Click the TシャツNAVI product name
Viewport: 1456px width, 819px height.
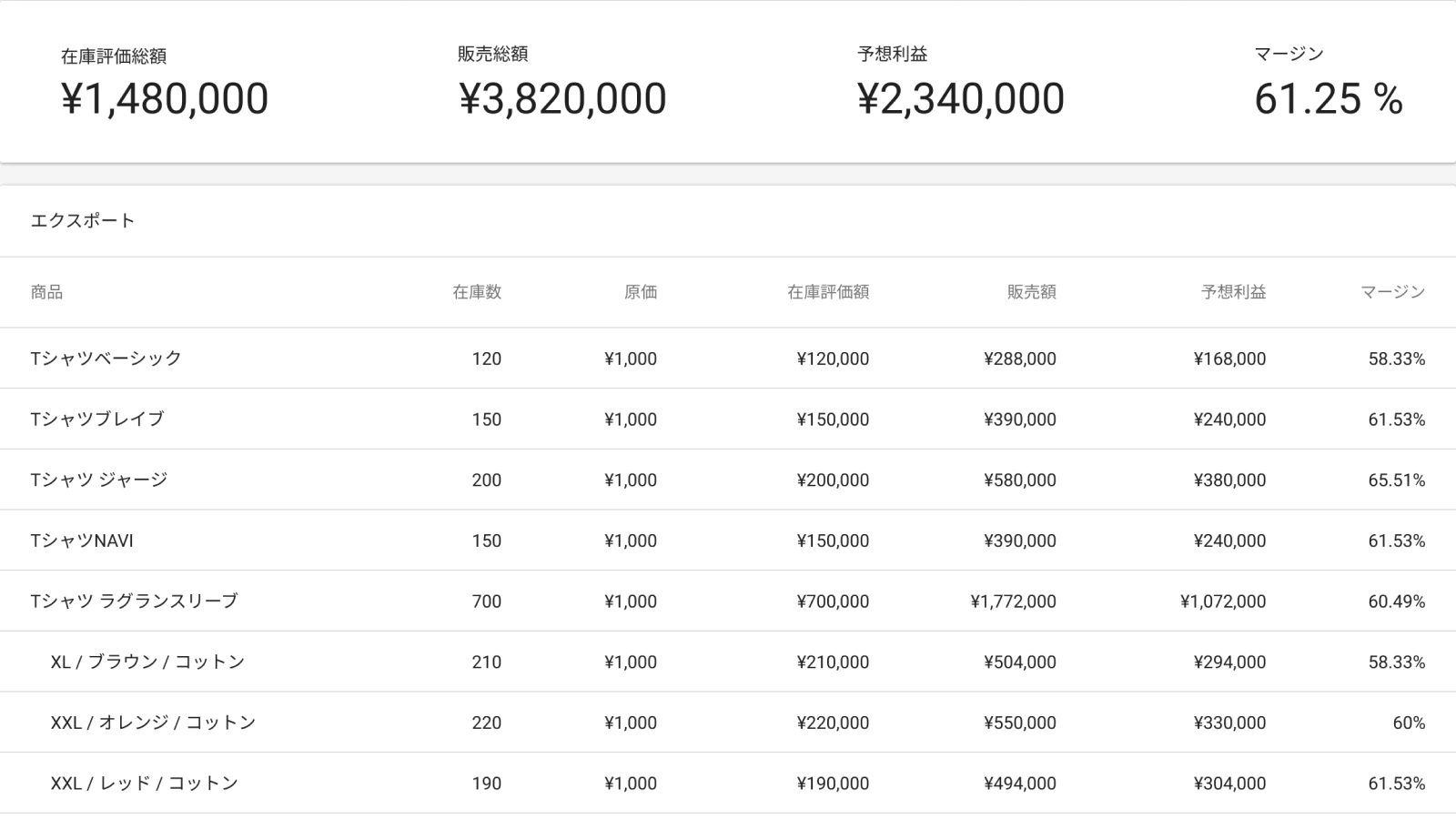[82, 541]
